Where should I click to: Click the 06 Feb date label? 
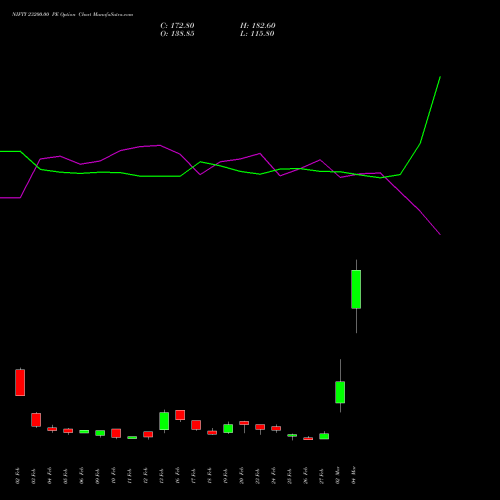pyautogui.click(x=82, y=476)
